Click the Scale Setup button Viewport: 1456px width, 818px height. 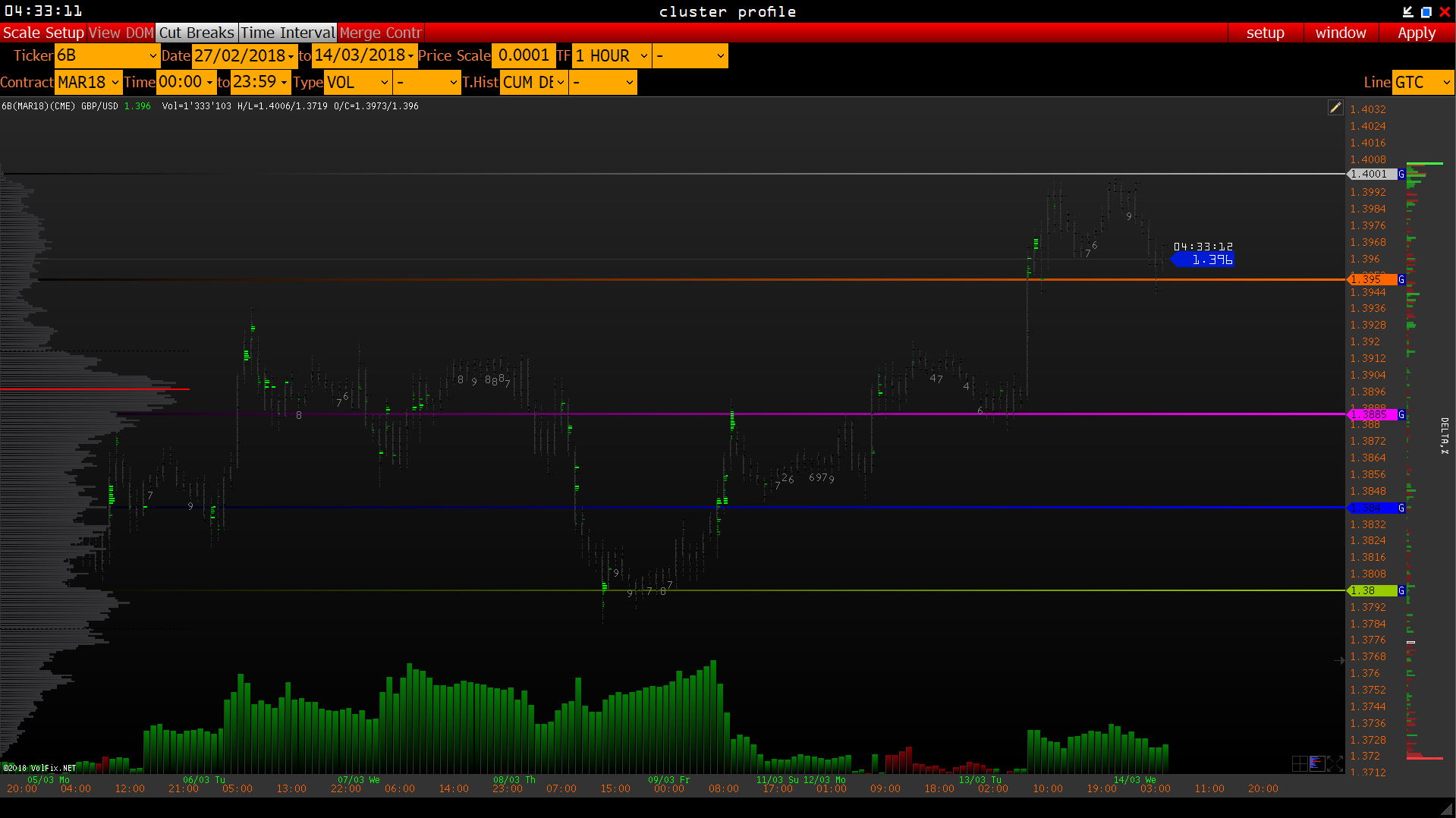tap(43, 33)
